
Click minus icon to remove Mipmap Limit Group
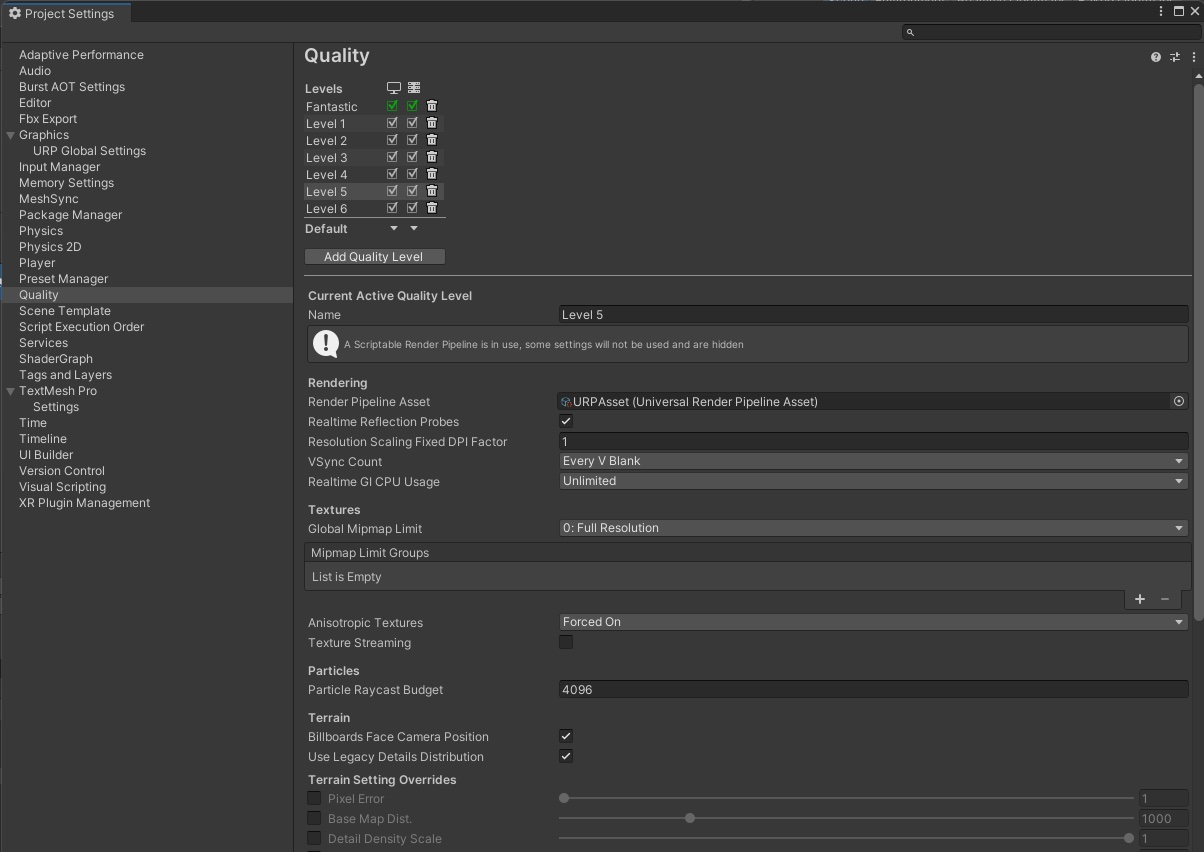tap(1165, 599)
